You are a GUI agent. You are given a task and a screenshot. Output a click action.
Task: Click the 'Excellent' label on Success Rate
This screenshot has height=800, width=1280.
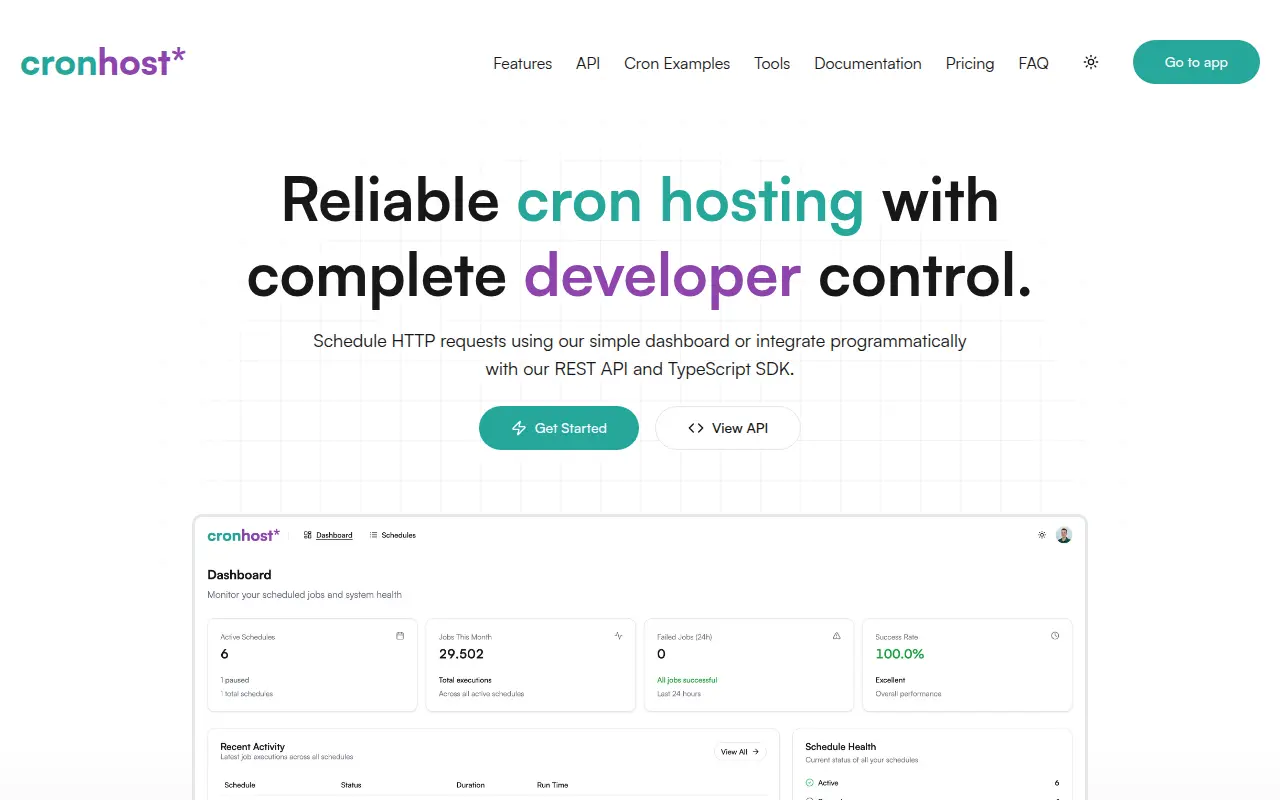(890, 680)
